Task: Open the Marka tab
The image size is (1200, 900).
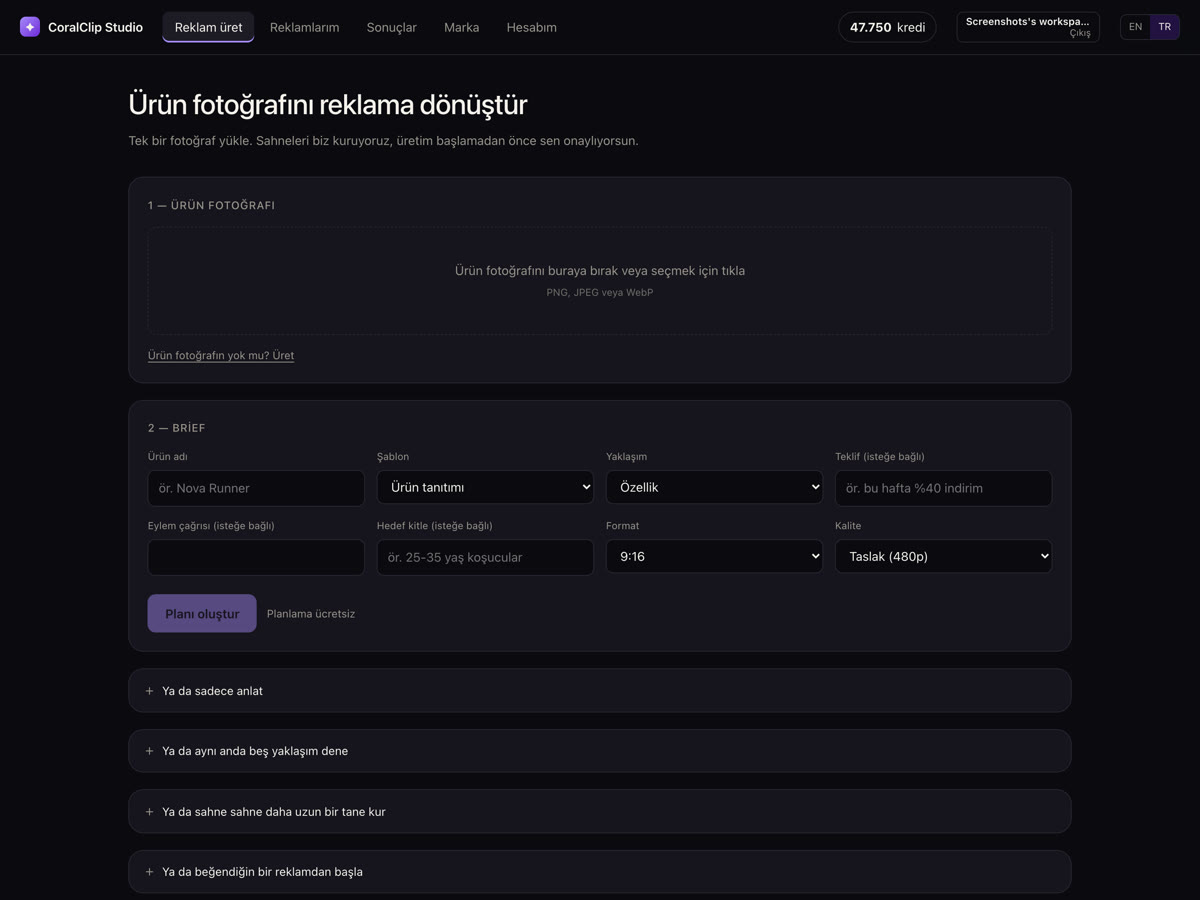Action: coord(461,27)
